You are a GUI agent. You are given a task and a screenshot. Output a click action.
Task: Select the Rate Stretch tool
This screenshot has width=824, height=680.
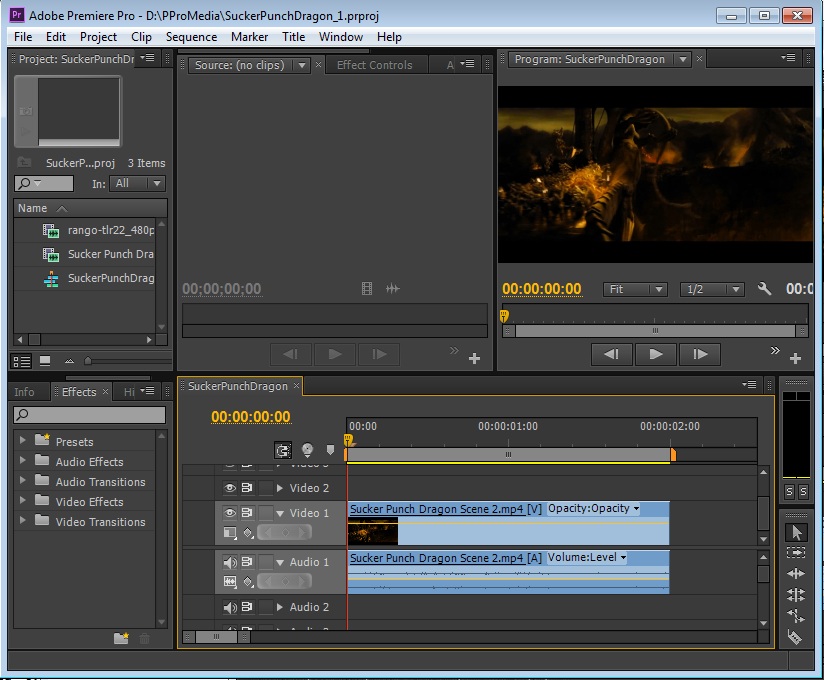tap(796, 615)
